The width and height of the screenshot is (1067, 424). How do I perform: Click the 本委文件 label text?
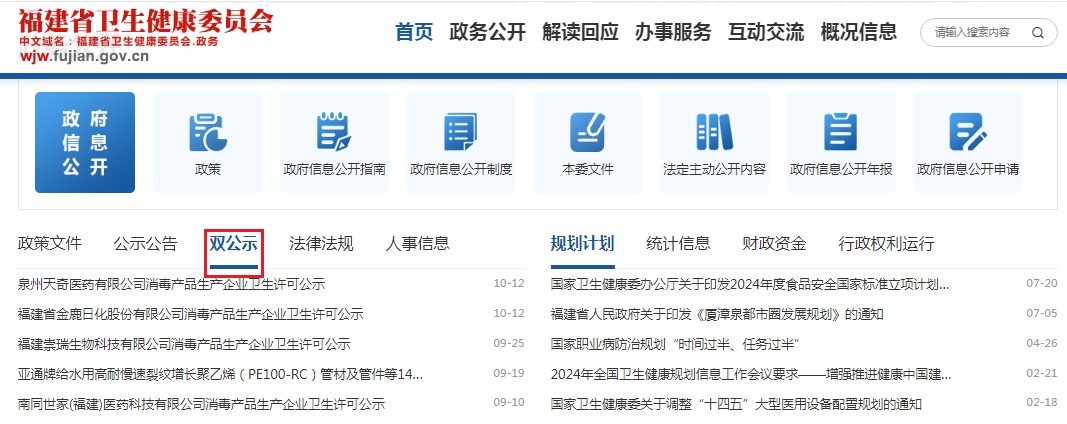coord(587,169)
